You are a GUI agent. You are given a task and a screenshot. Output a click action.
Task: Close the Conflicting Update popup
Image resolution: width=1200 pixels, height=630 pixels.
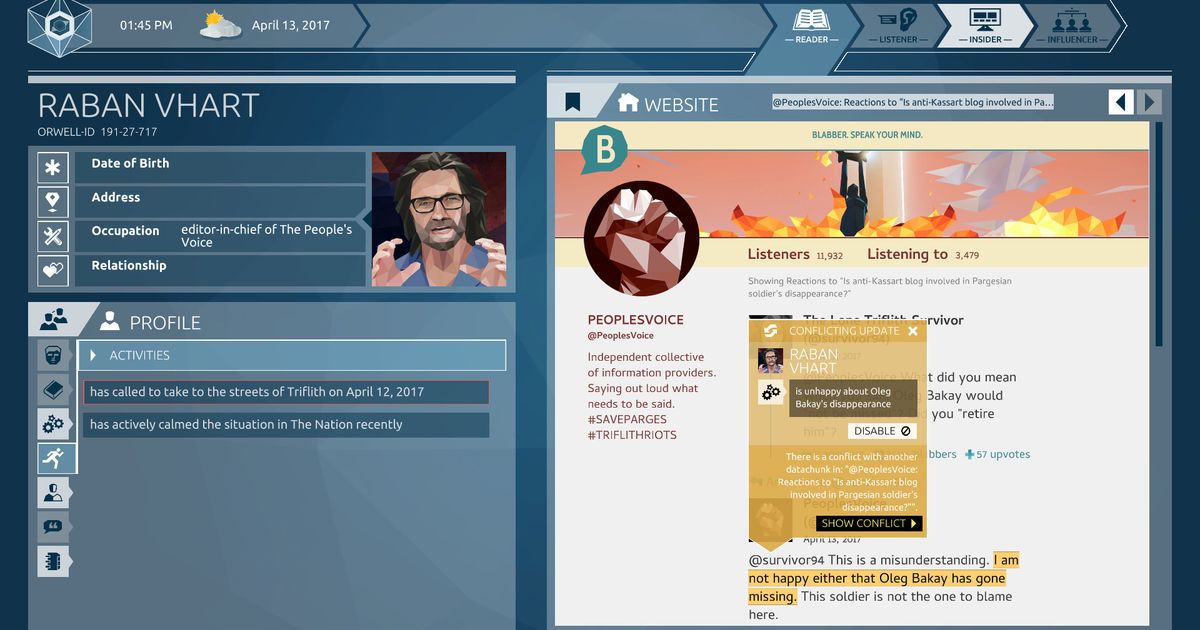click(x=913, y=331)
